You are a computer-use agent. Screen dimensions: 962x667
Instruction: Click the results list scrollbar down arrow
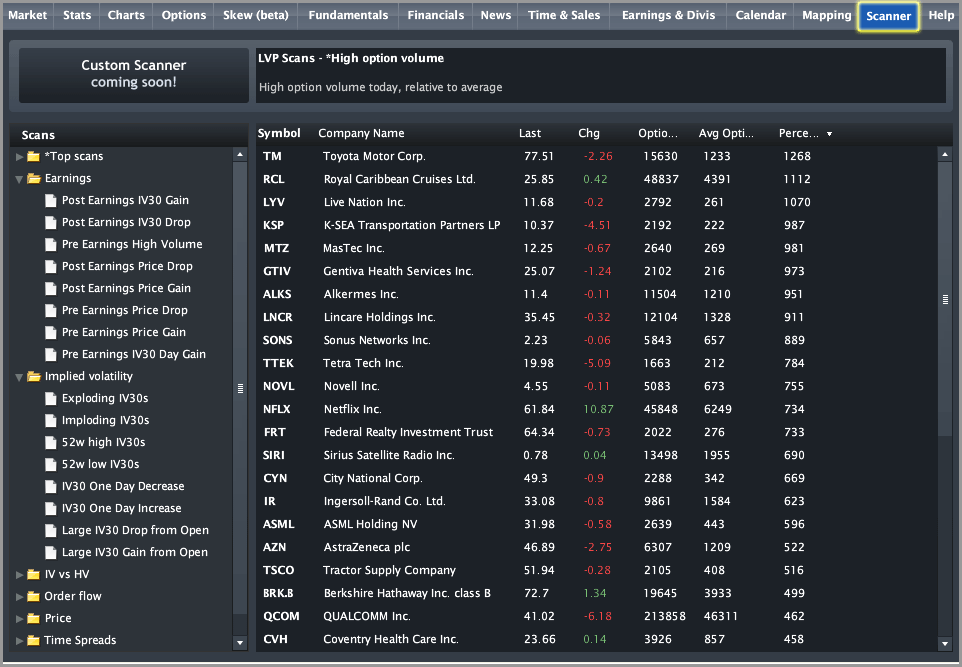(945, 643)
